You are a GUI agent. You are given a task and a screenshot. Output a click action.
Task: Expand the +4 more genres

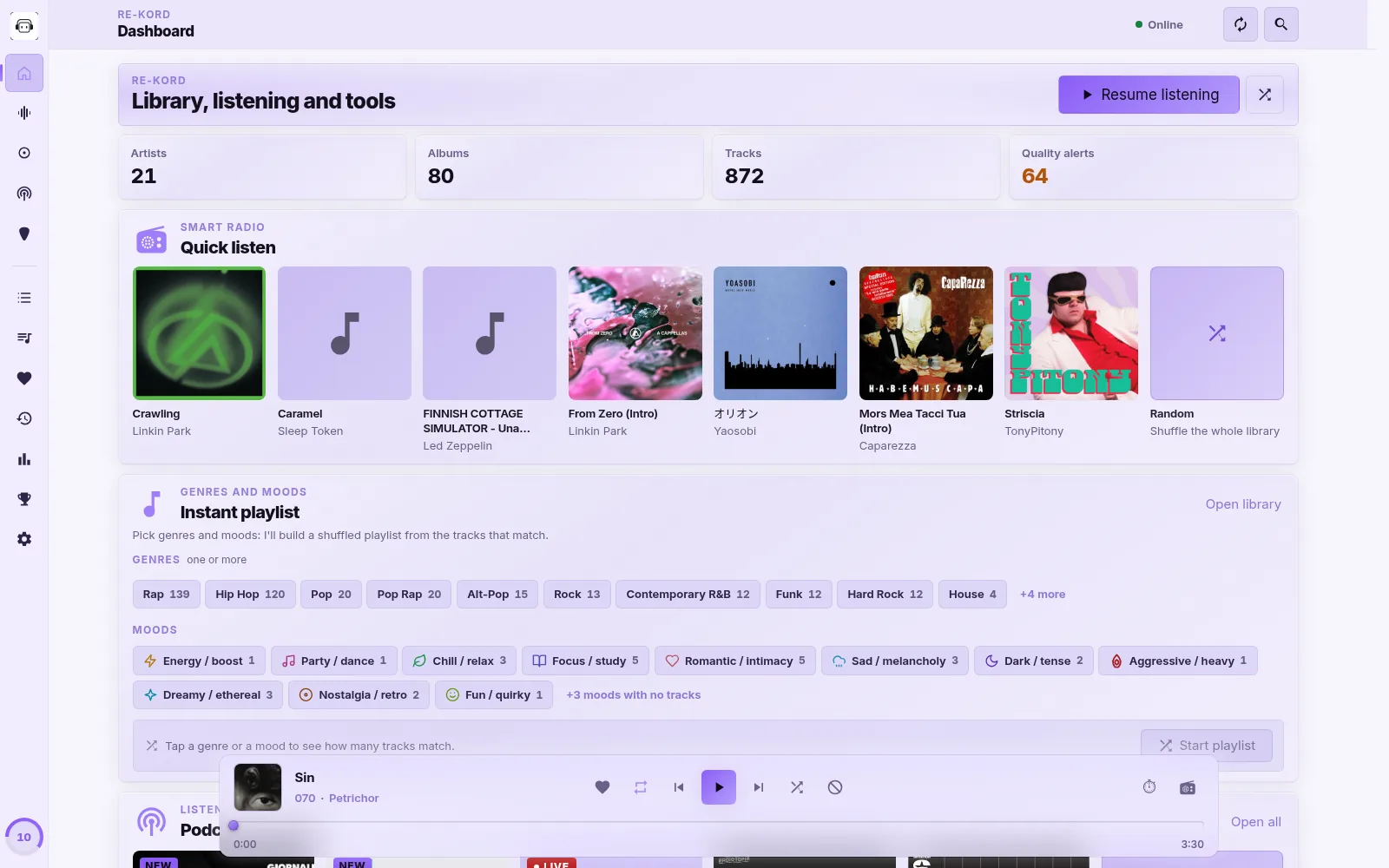[x=1043, y=595]
